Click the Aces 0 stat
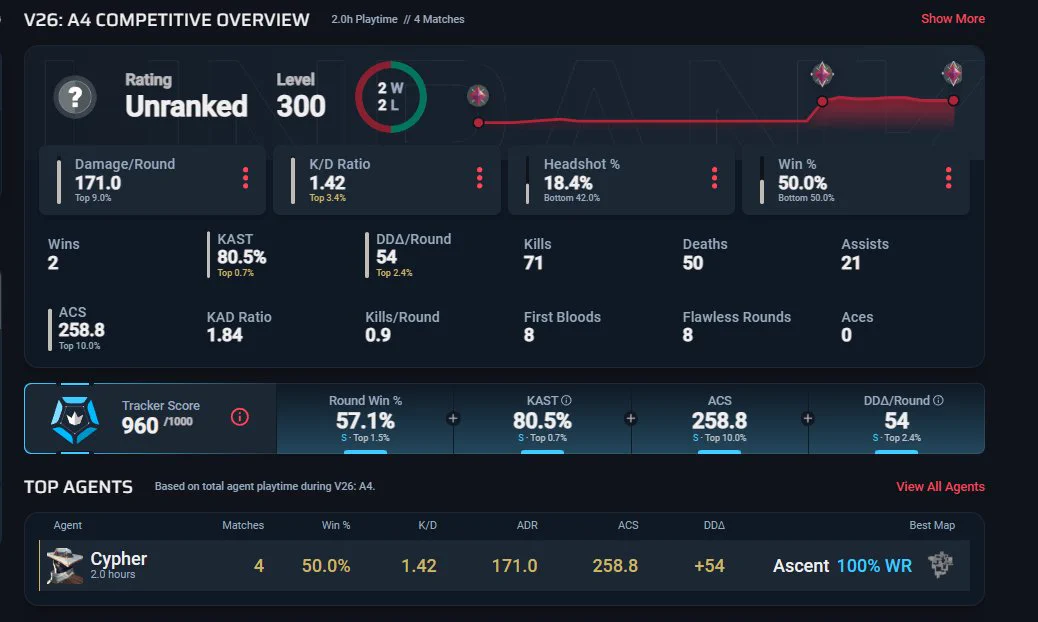Screen dimensions: 1038x622 (x=857, y=326)
